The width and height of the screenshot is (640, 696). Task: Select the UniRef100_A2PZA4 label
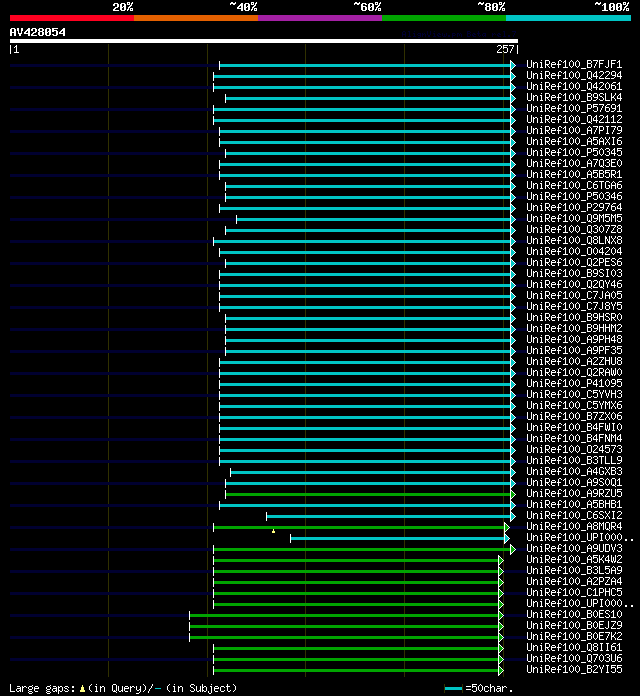pos(574,581)
